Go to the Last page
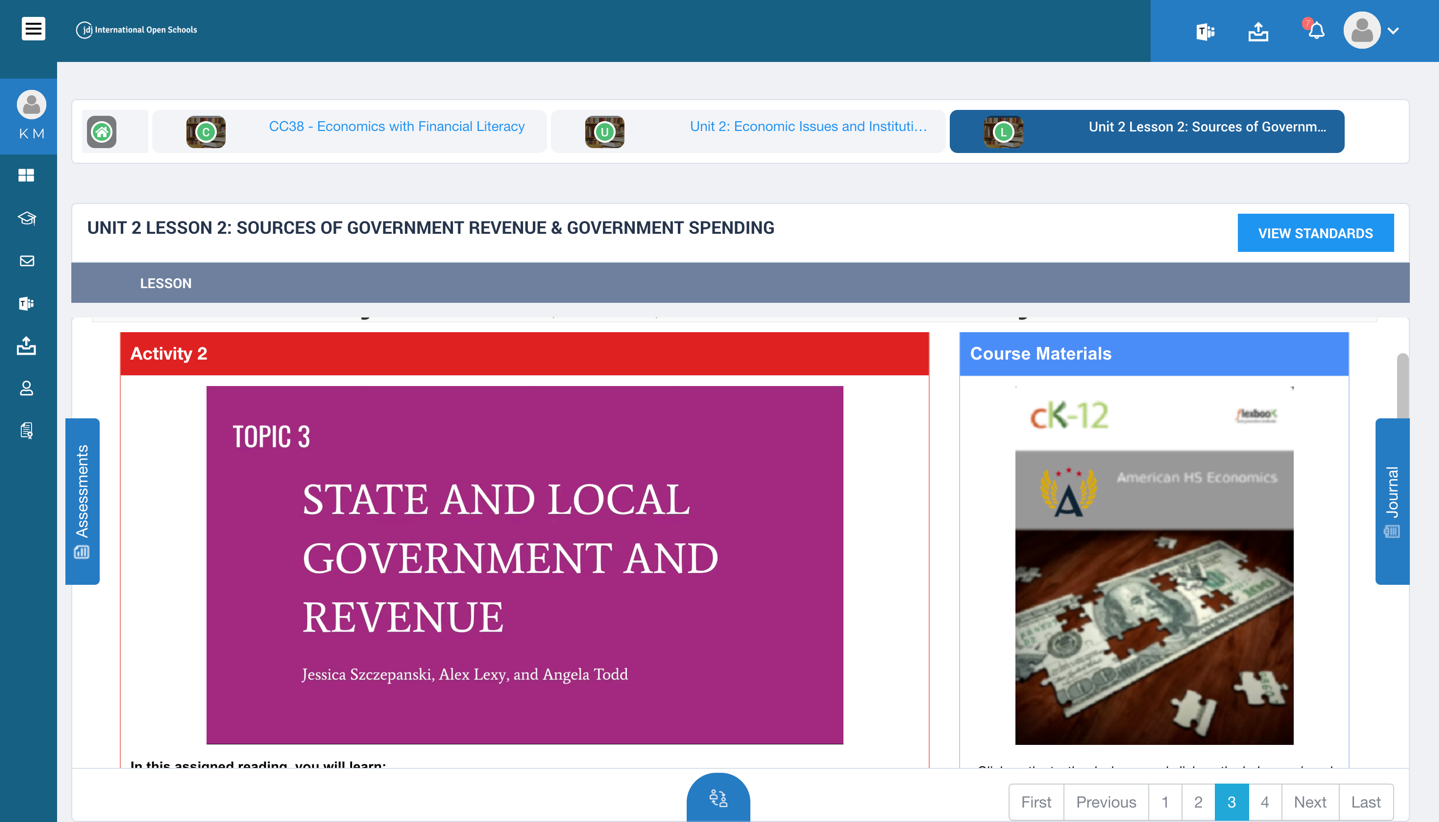This screenshot has width=1439, height=822. click(x=1366, y=802)
